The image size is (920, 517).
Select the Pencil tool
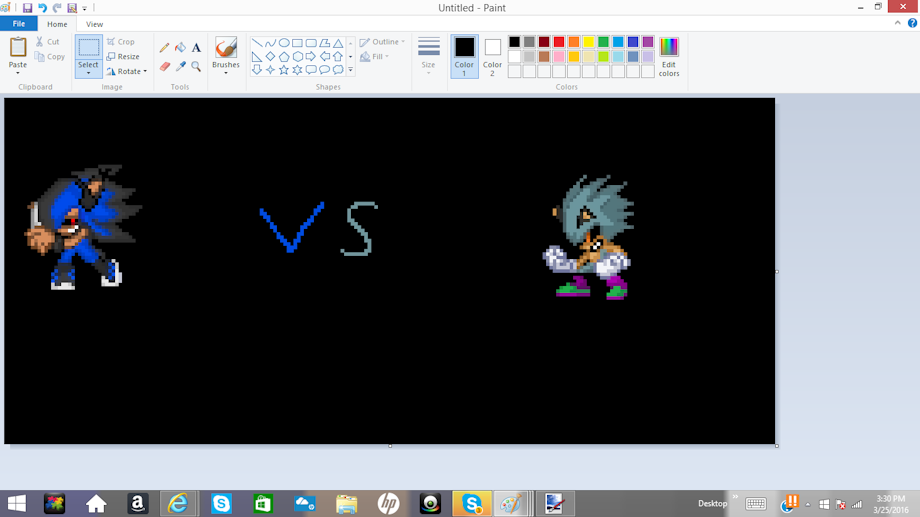[165, 47]
